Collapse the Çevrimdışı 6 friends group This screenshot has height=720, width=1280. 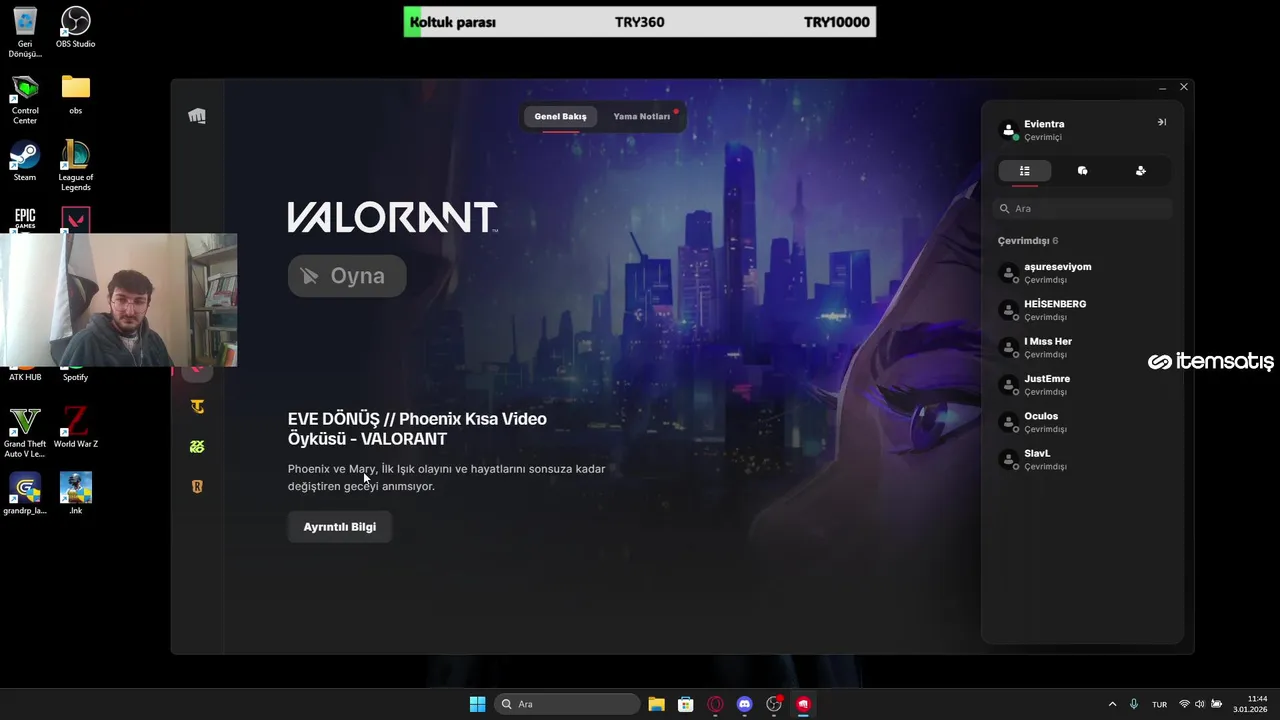coord(1027,241)
